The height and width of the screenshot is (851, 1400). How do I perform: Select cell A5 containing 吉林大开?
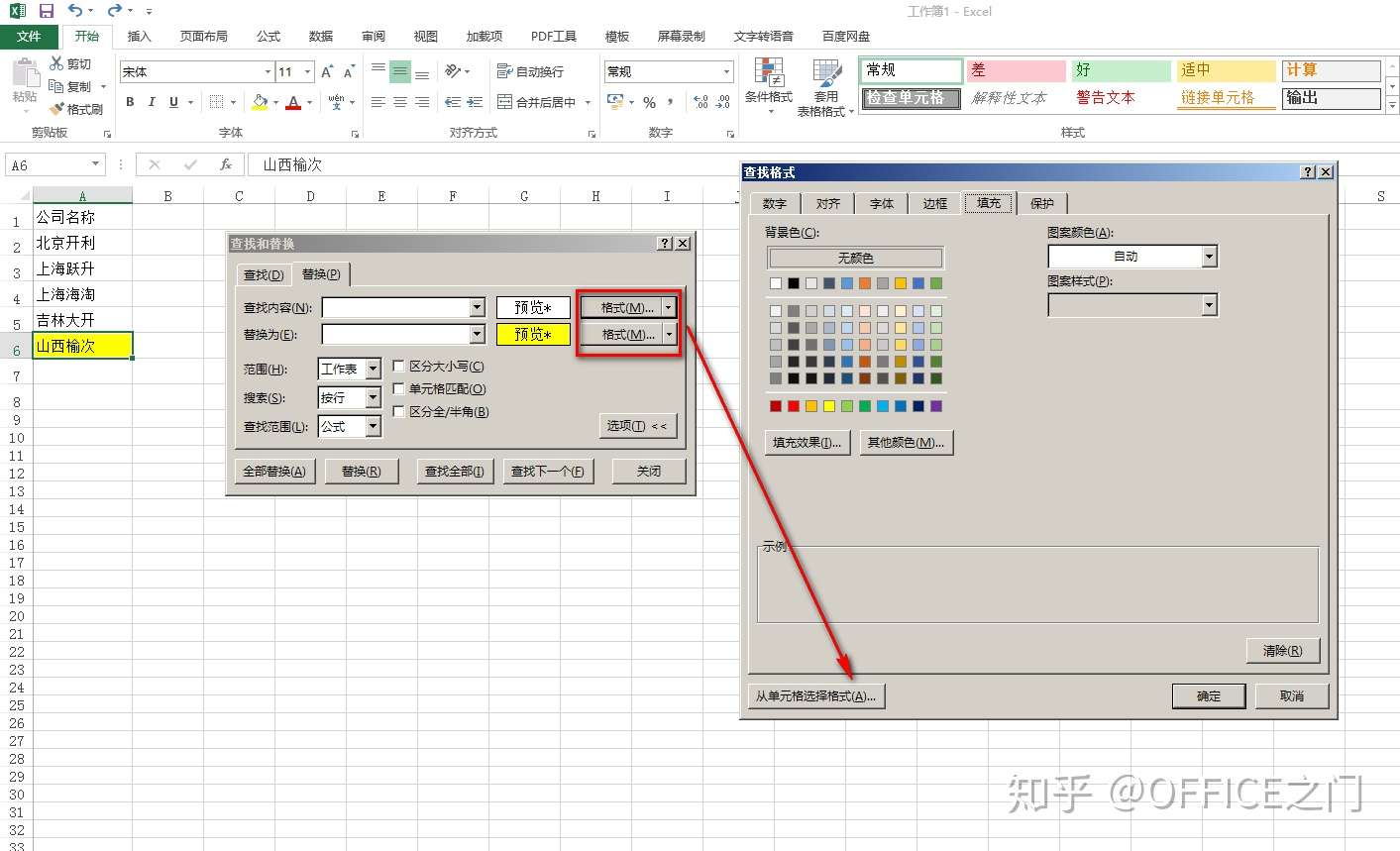point(82,320)
